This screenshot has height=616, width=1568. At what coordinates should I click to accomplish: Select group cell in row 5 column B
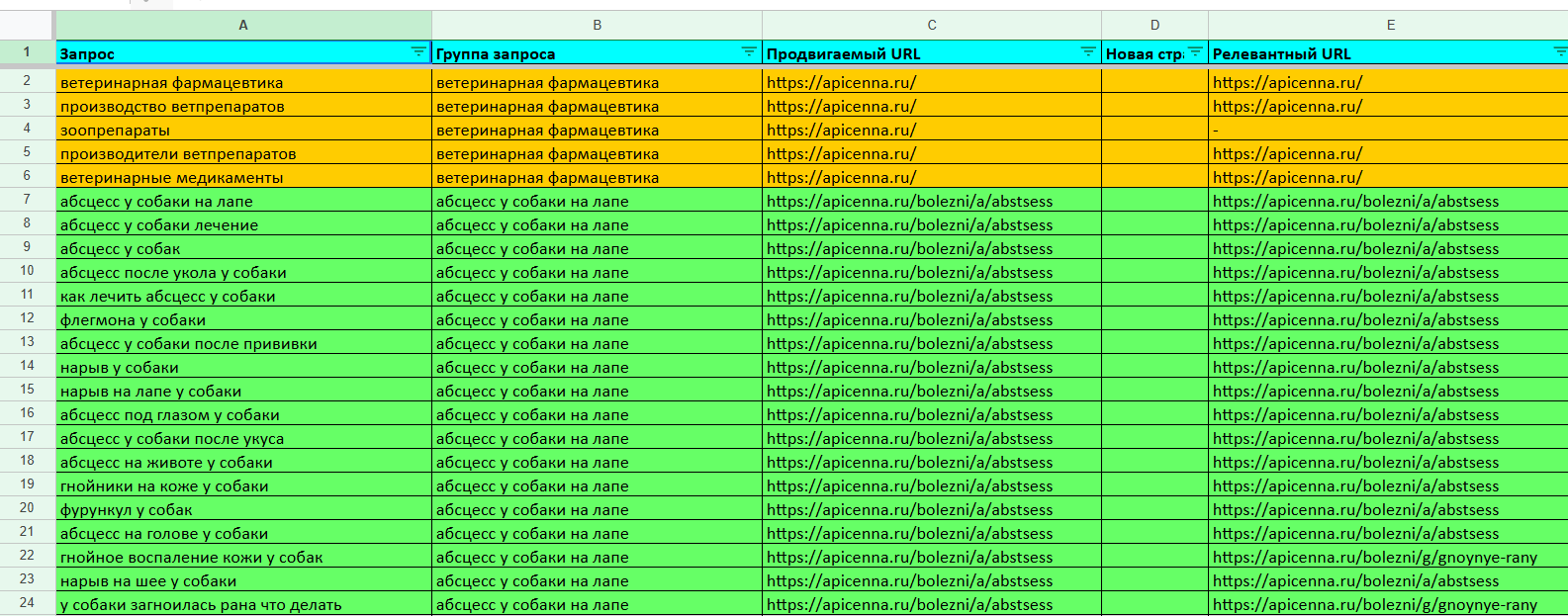point(598,153)
